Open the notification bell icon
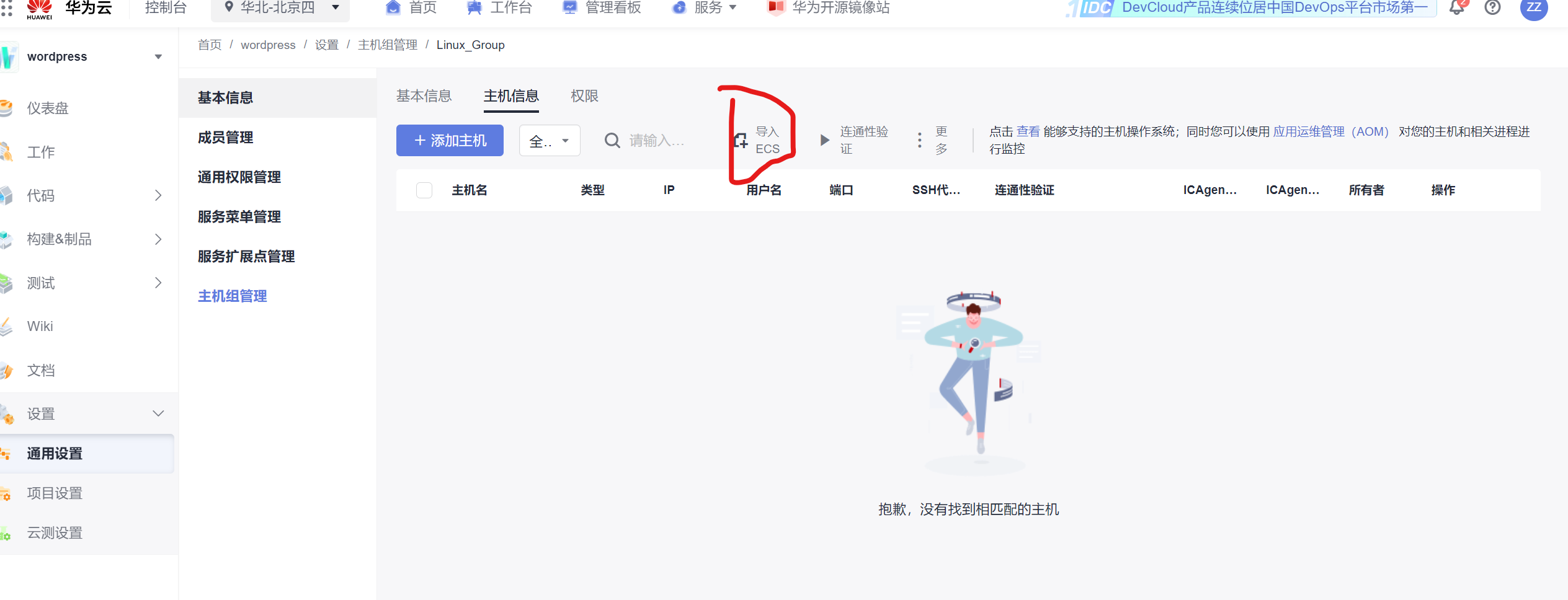This screenshot has width=1568, height=600. click(x=1457, y=8)
